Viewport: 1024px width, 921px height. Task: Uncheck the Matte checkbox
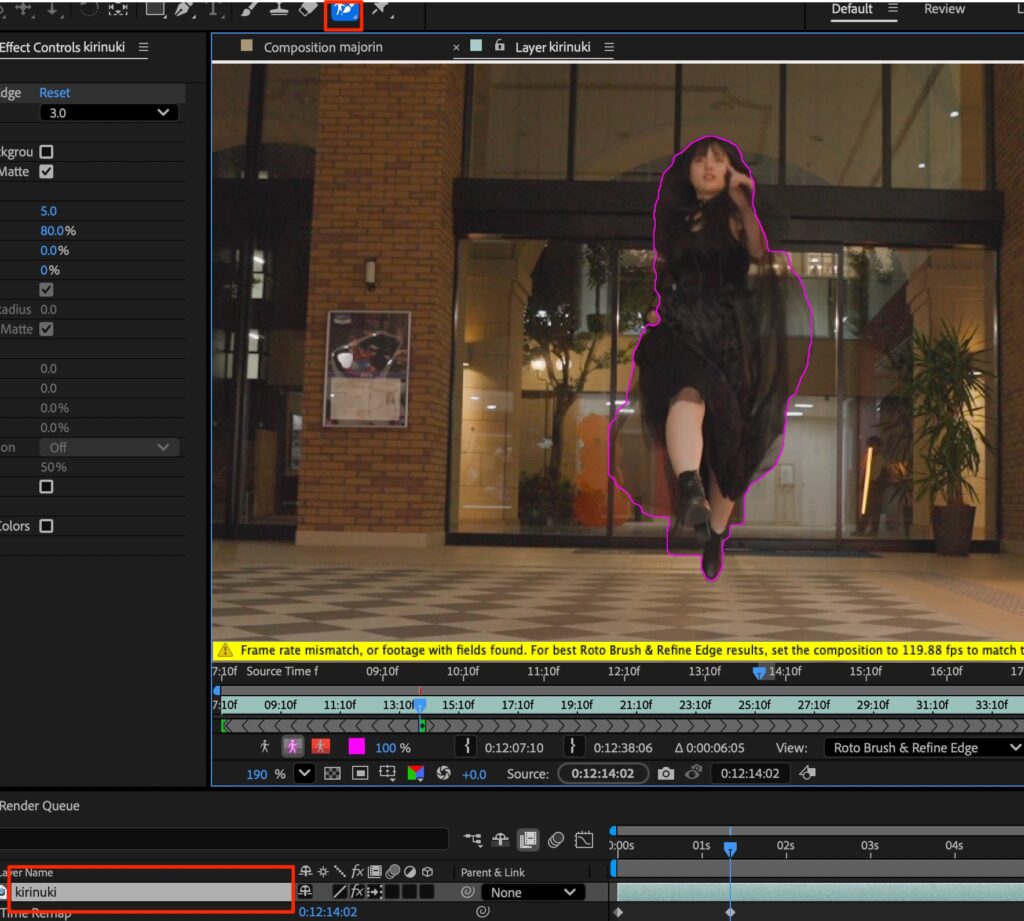(46, 172)
